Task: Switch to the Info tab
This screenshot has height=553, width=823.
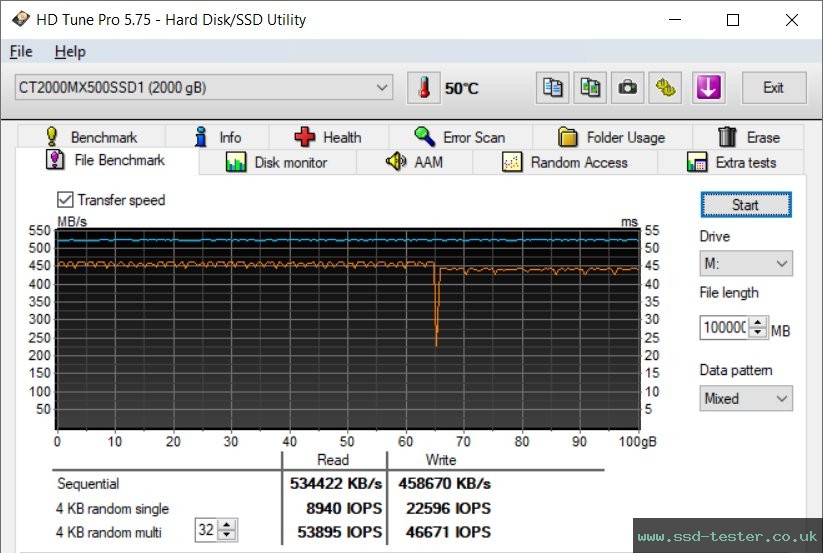Action: click(x=217, y=137)
